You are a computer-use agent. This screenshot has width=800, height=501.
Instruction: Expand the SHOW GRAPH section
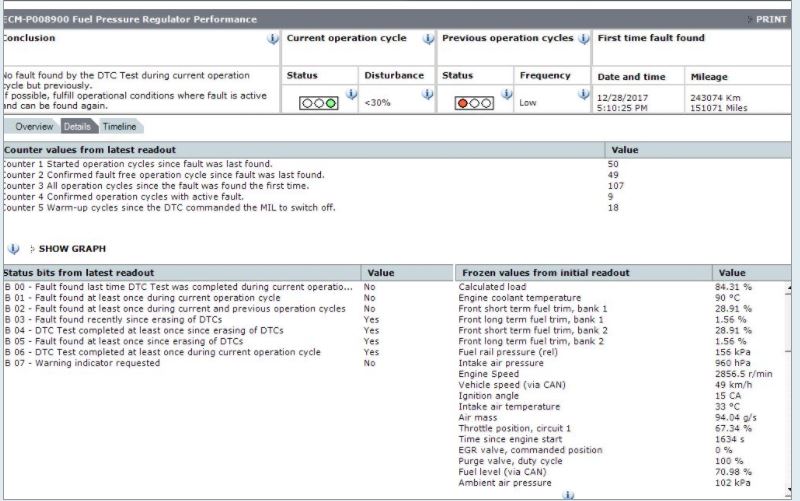click(71, 249)
